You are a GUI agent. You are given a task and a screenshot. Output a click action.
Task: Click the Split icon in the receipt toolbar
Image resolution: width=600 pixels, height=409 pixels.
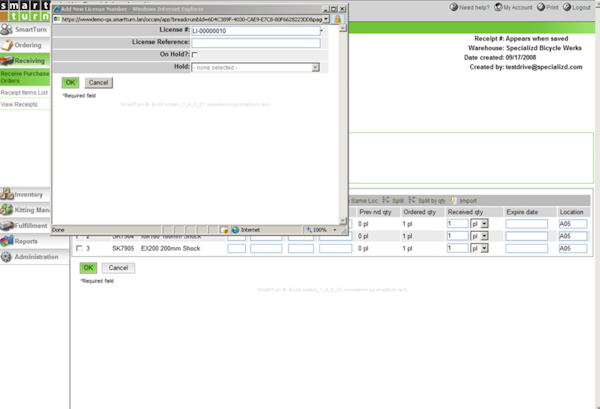386,200
